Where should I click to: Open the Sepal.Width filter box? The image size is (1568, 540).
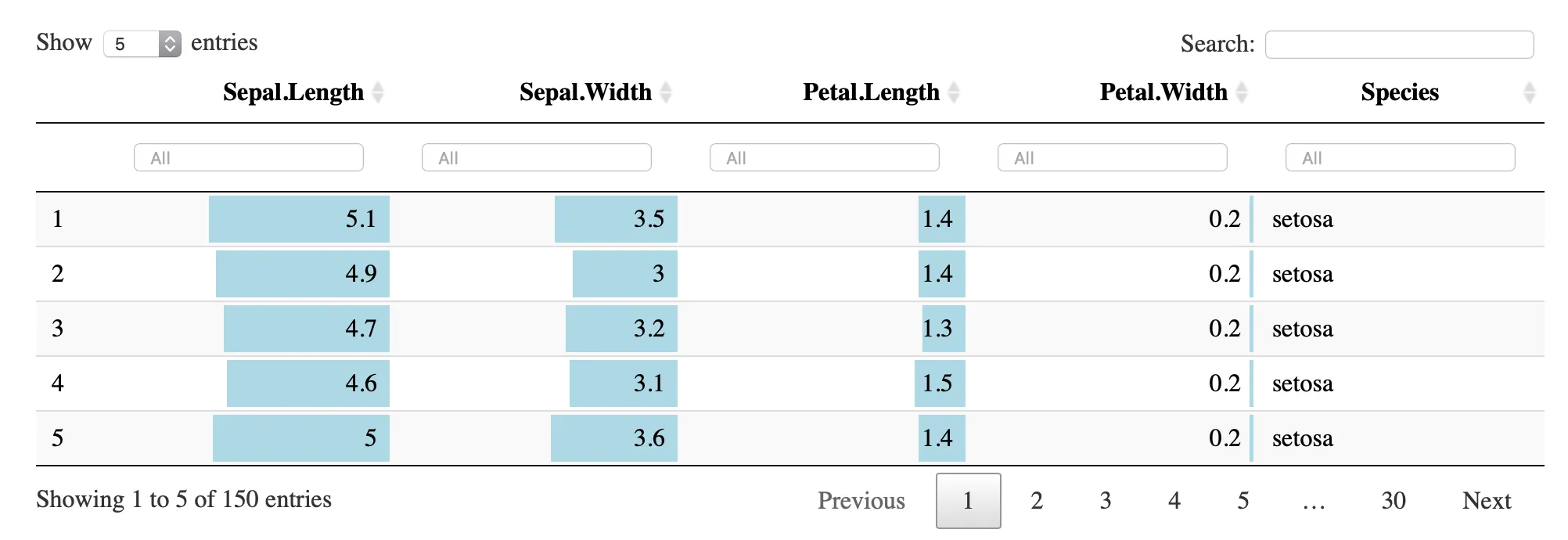pos(537,157)
